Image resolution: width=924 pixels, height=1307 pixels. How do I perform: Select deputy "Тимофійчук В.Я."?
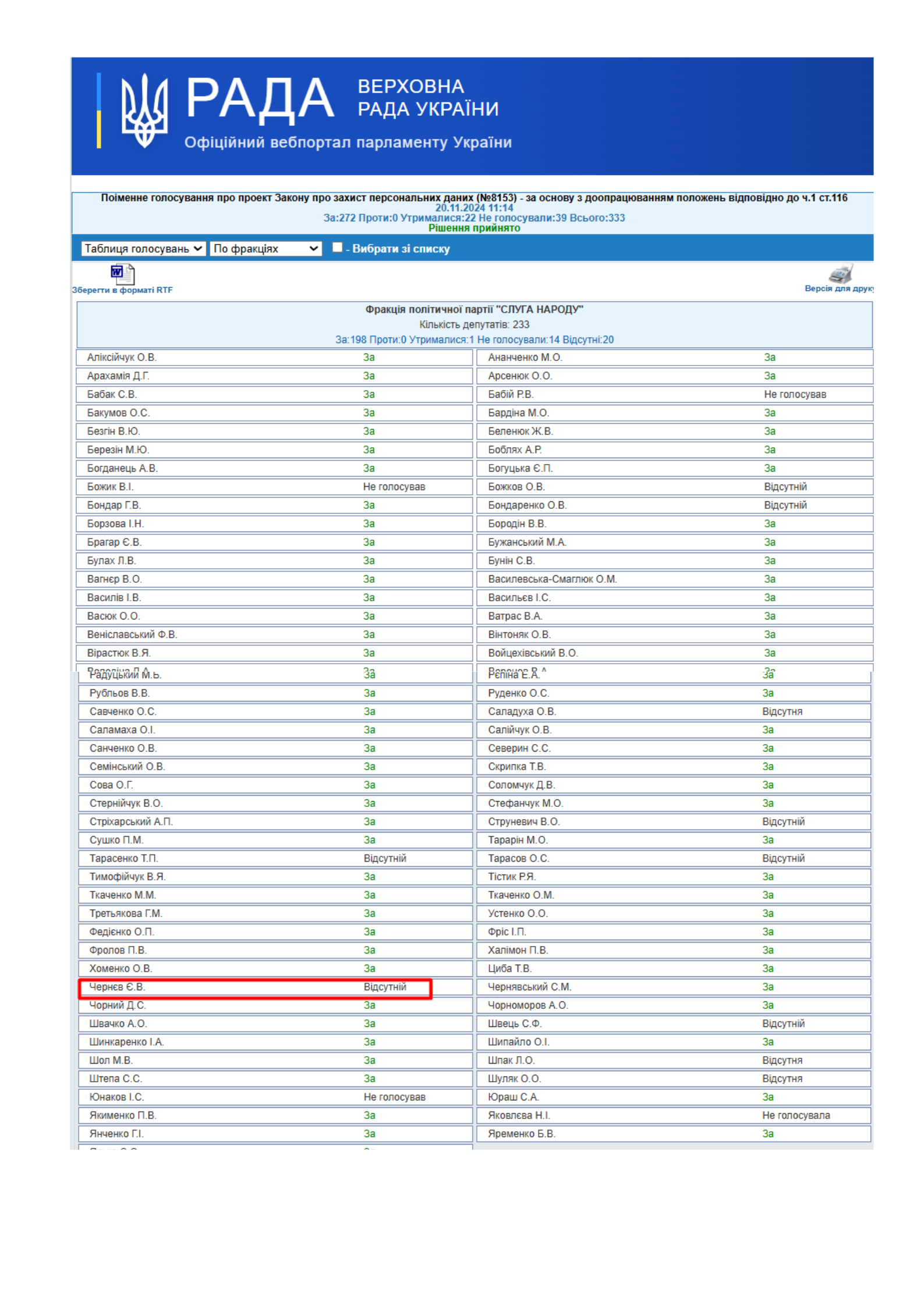[x=128, y=877]
